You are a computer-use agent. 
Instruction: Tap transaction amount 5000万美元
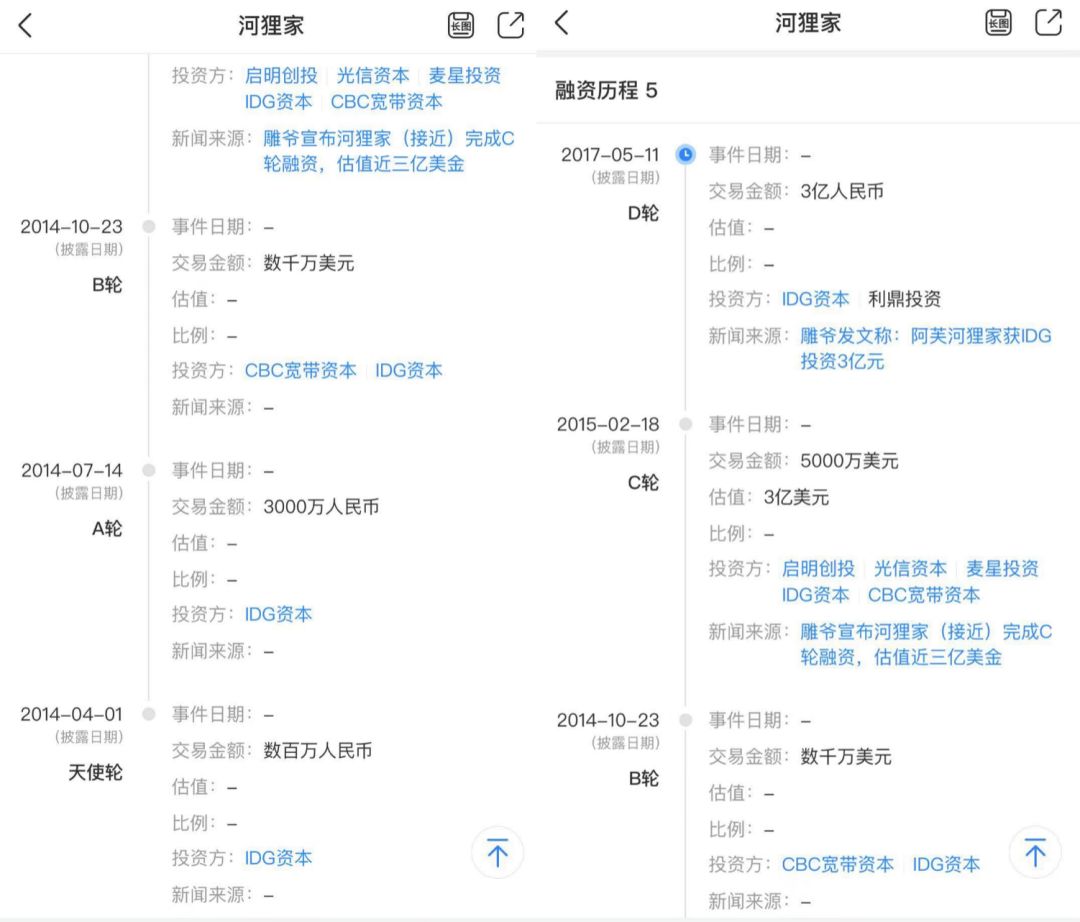[849, 461]
